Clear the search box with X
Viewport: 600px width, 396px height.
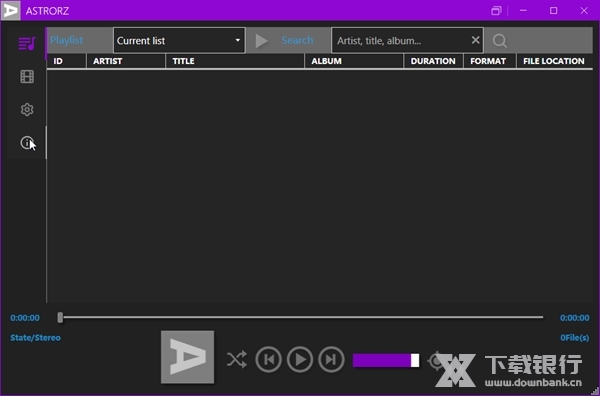pos(475,40)
